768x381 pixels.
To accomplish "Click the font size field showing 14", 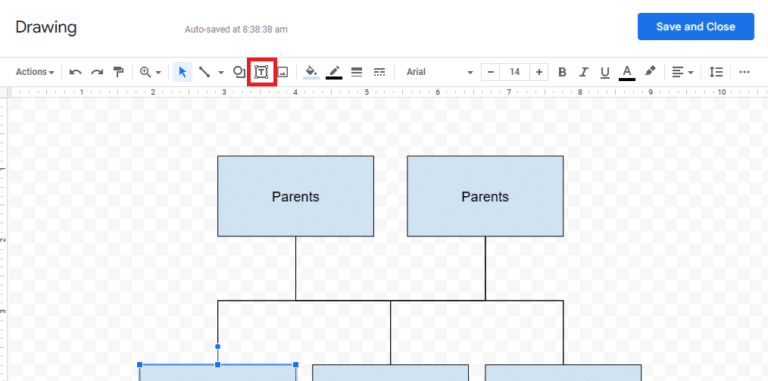I will (514, 72).
